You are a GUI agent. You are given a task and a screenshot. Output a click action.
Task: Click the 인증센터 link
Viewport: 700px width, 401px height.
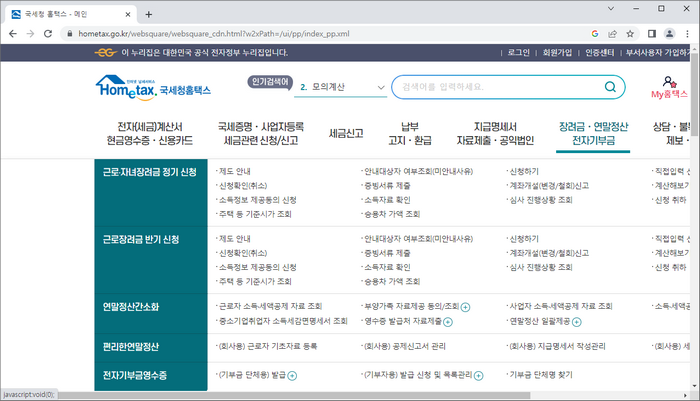[x=600, y=53]
